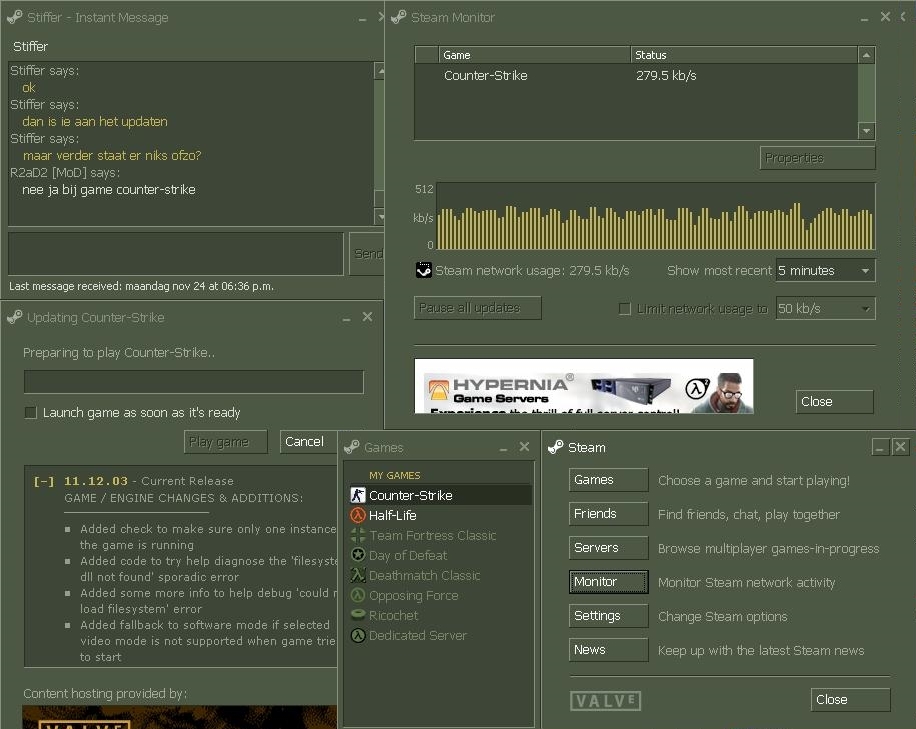Open the 50 kb/s limit dropdown
916x729 pixels.
click(825, 308)
